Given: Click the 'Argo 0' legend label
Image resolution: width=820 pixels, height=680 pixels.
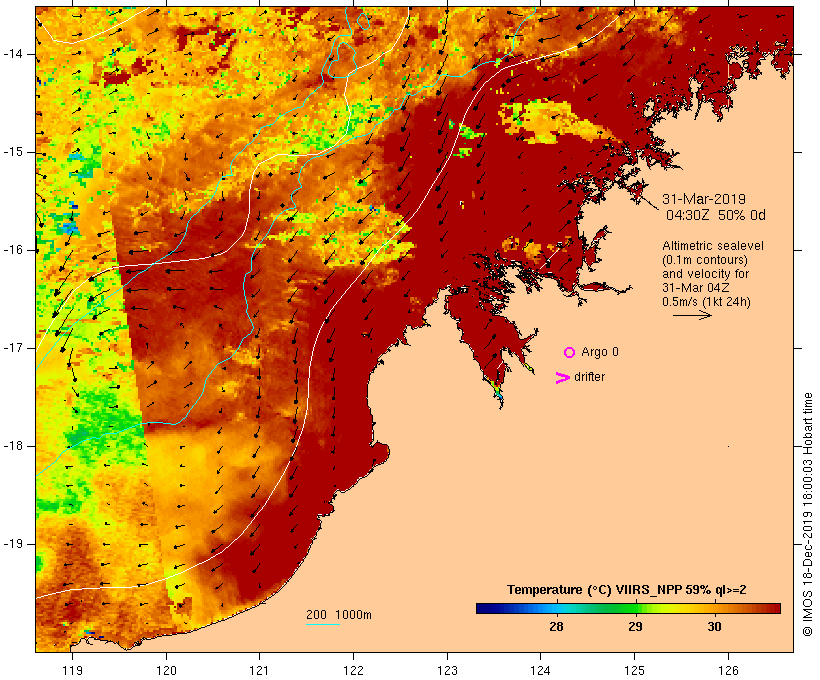Looking at the screenshot, I should point(600,352).
